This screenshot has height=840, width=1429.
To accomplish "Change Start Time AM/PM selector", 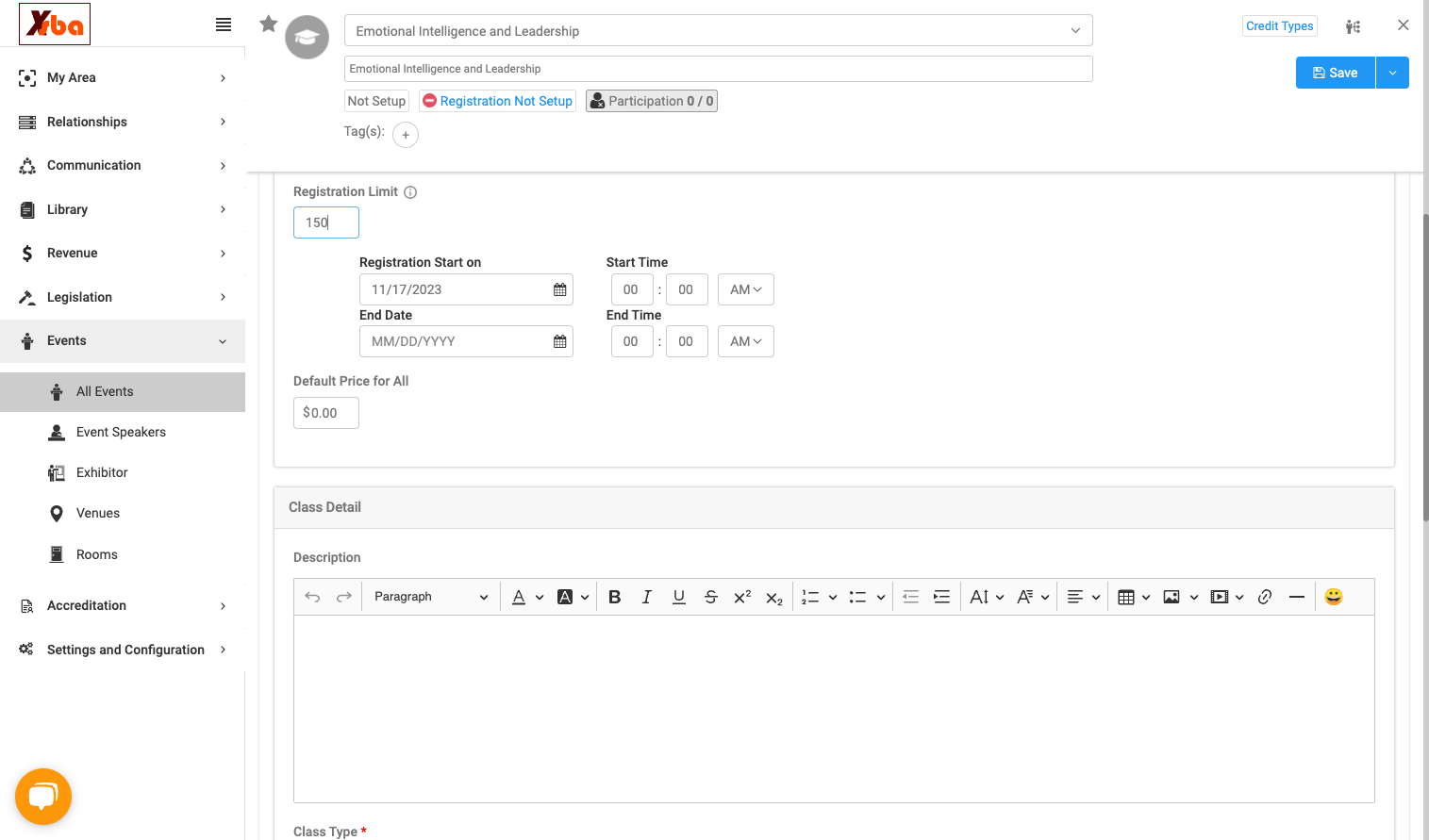I will tap(746, 289).
